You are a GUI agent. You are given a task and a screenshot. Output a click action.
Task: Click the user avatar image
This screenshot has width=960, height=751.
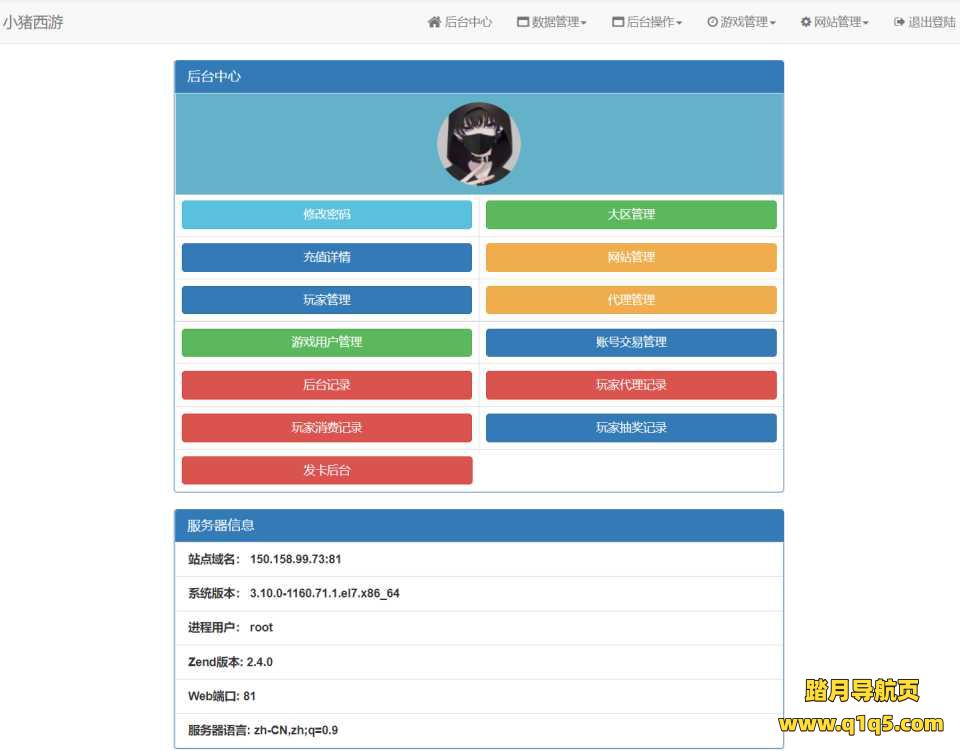[x=478, y=142]
